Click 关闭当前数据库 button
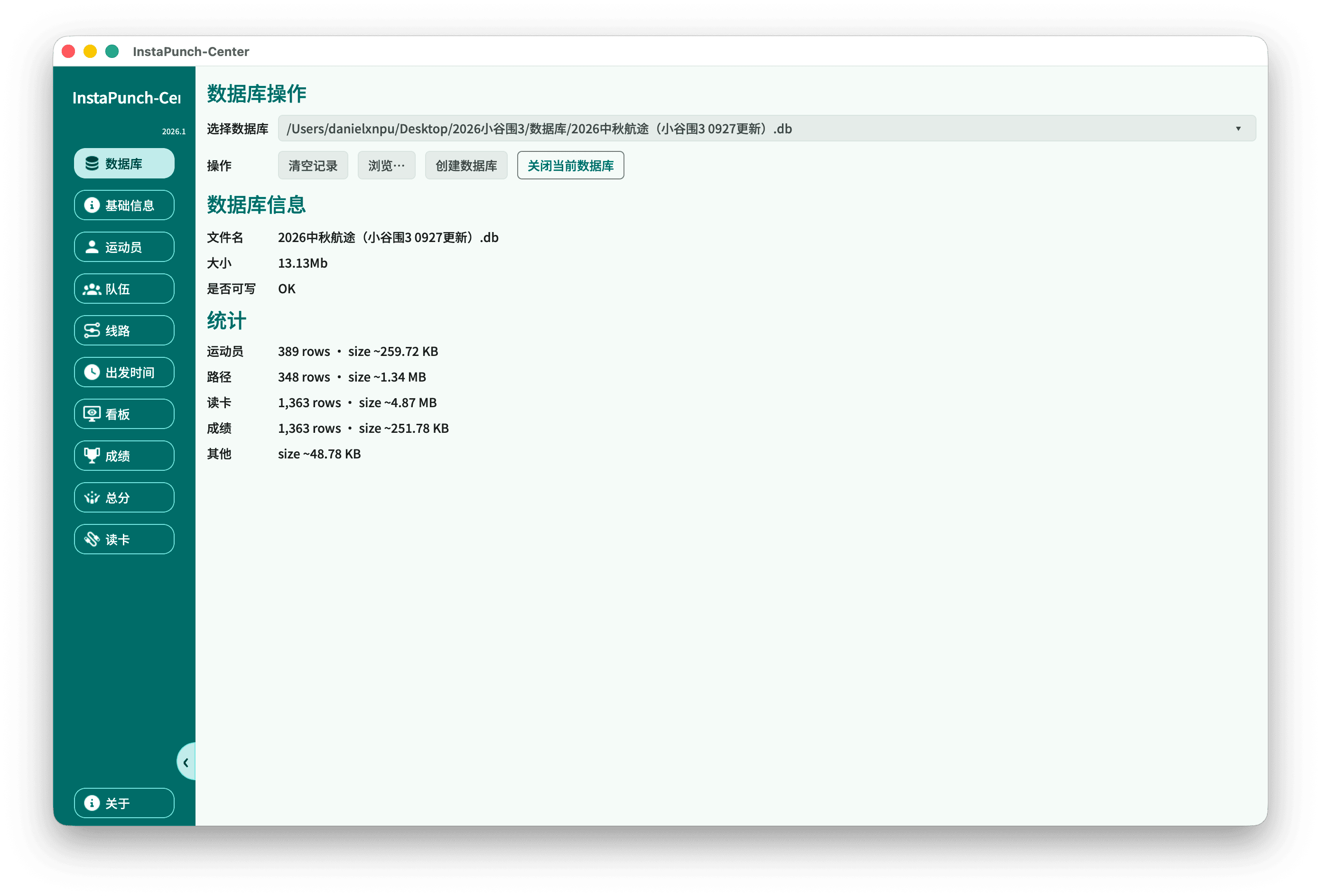Viewport: 1321px width, 896px height. [570, 166]
